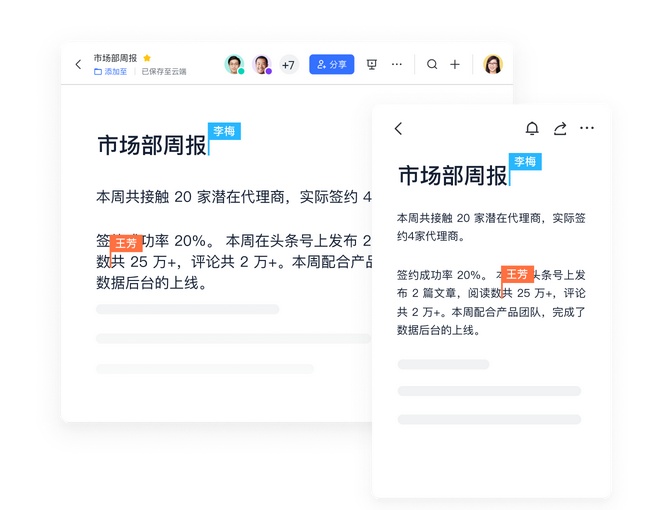665x510 pixels.
Task: Show the +7 additional collaborators
Action: [x=289, y=65]
